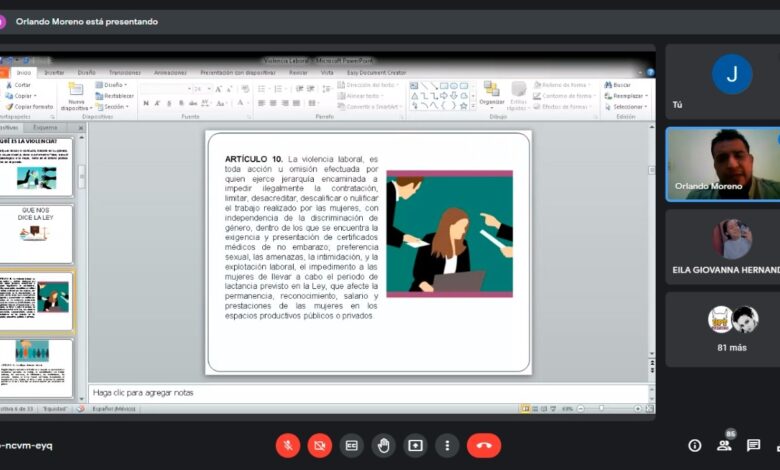This screenshot has width=780, height=470.
Task: Click the Nueva diapositiva icon
Action: (x=77, y=90)
